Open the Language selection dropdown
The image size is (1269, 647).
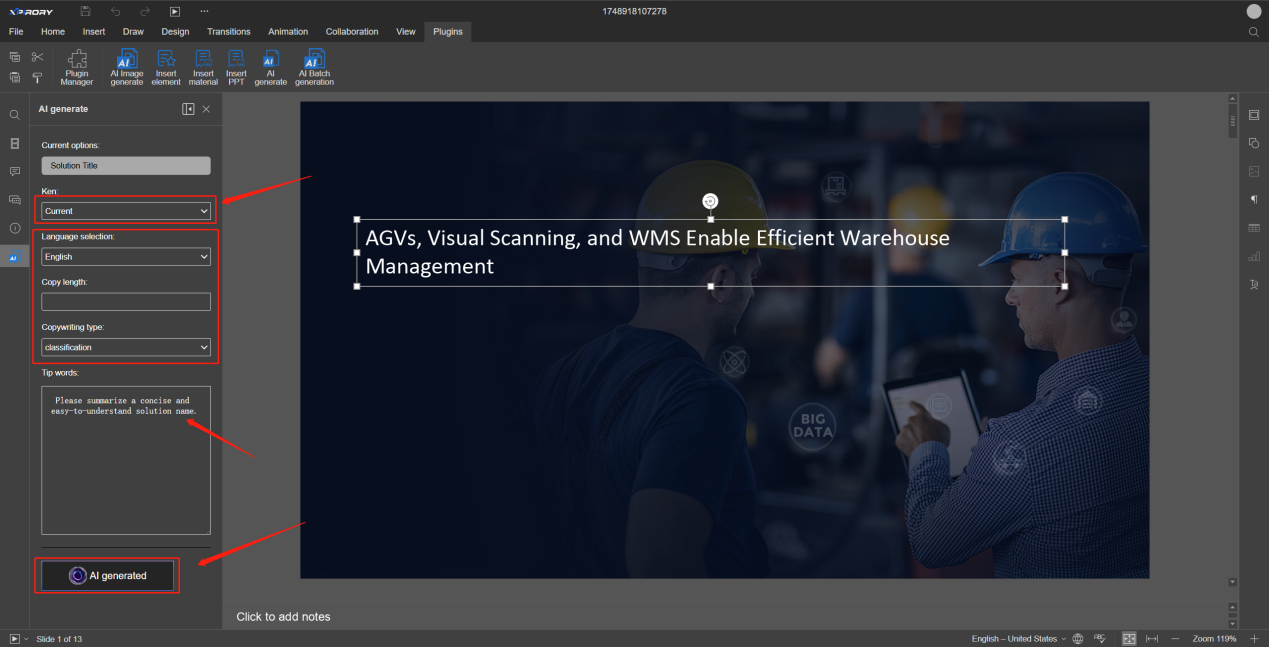126,257
